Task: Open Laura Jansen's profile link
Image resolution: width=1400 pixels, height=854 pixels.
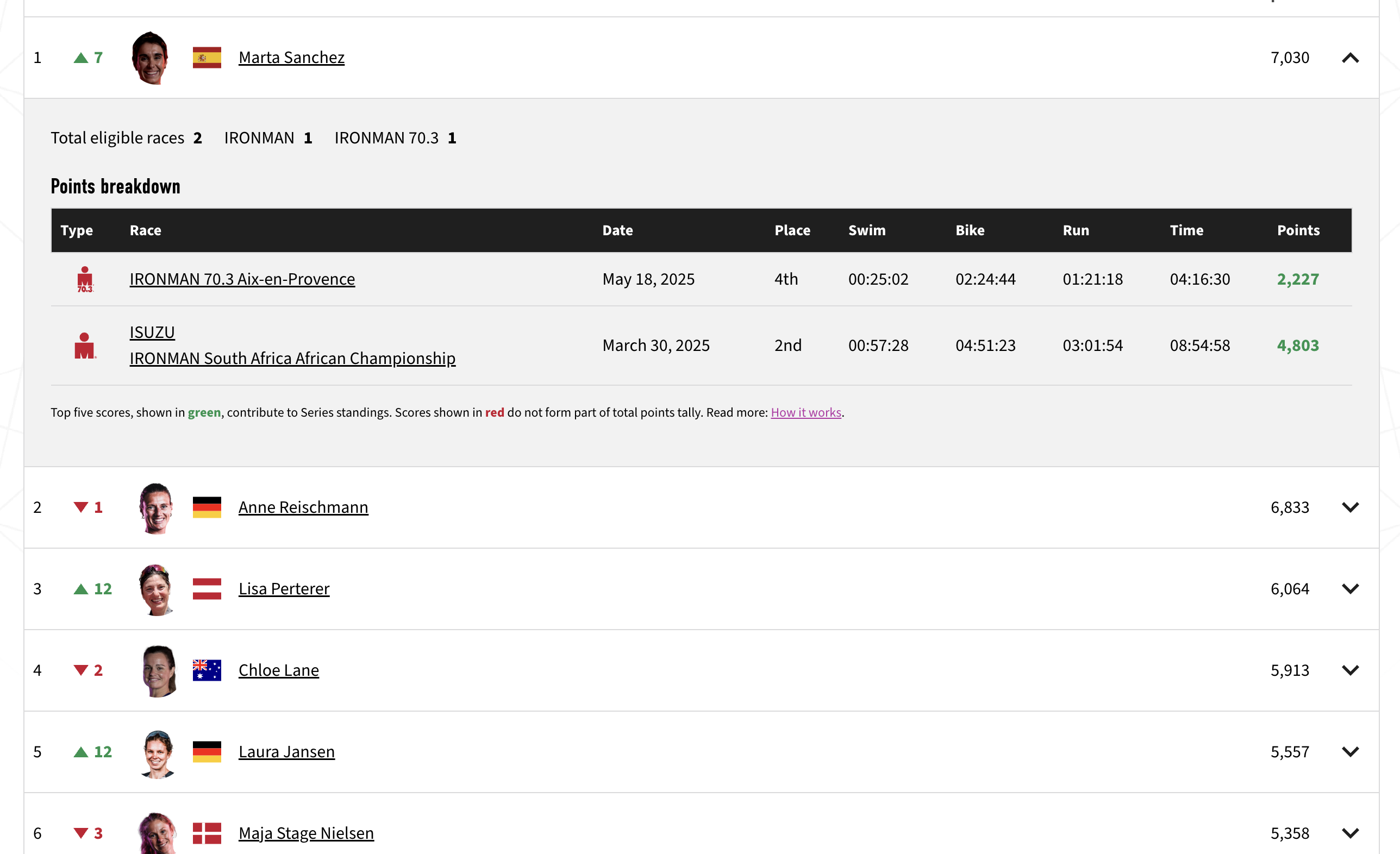Action: [x=287, y=752]
